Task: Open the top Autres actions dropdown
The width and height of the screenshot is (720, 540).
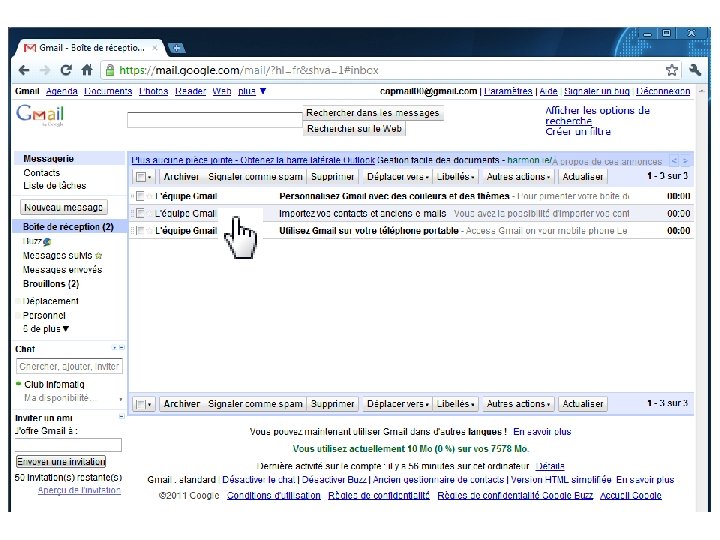Action: click(x=518, y=177)
